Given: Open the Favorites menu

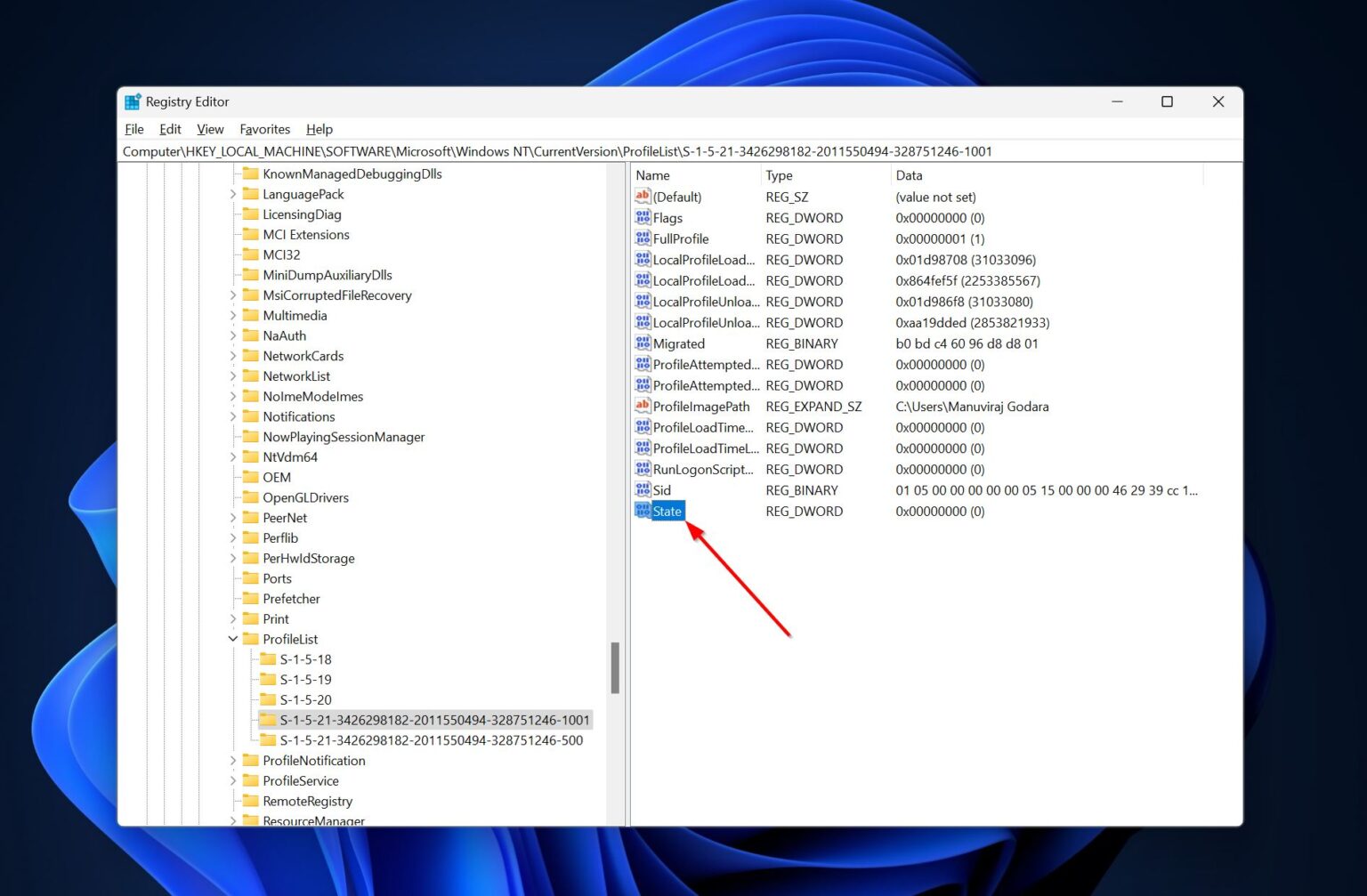Looking at the screenshot, I should coord(264,129).
